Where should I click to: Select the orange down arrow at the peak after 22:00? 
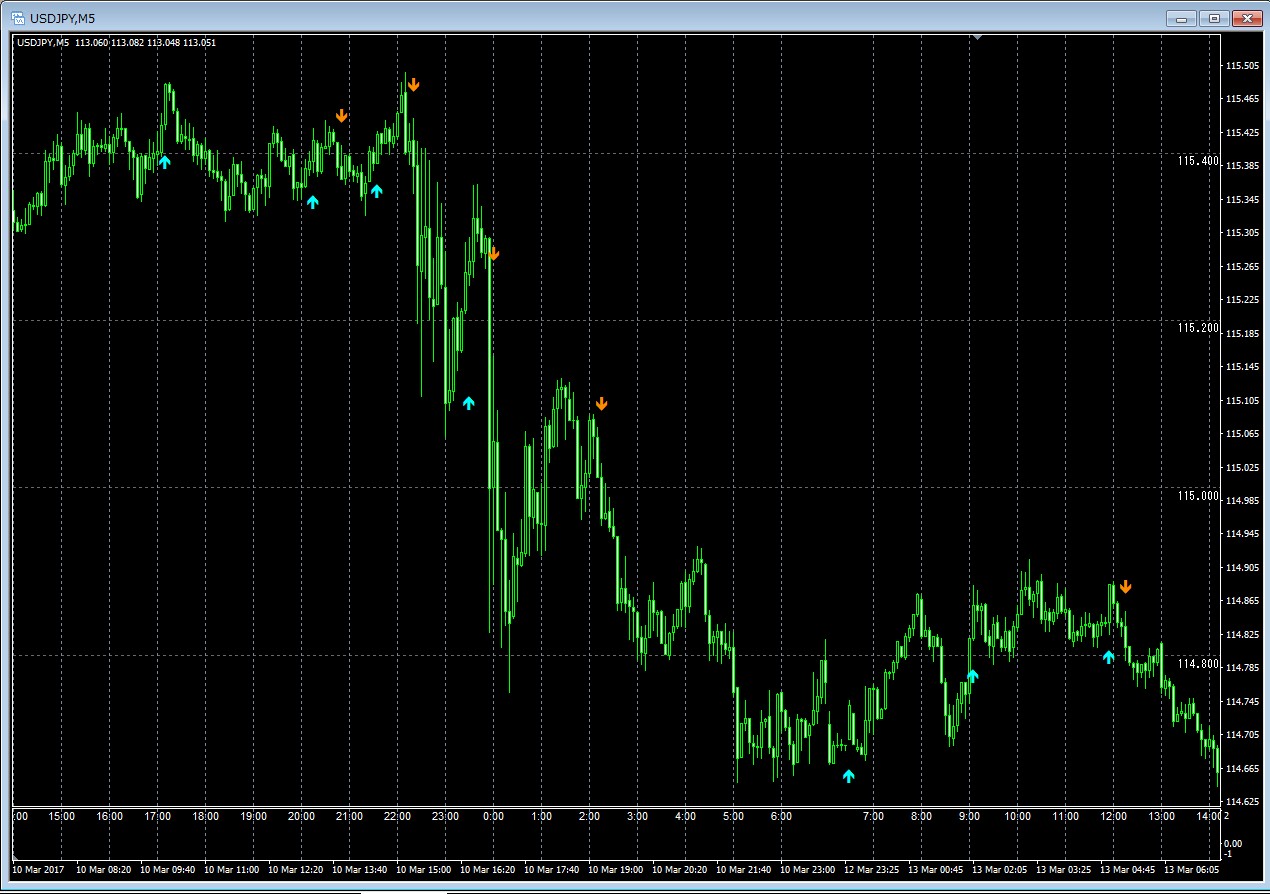point(413,85)
